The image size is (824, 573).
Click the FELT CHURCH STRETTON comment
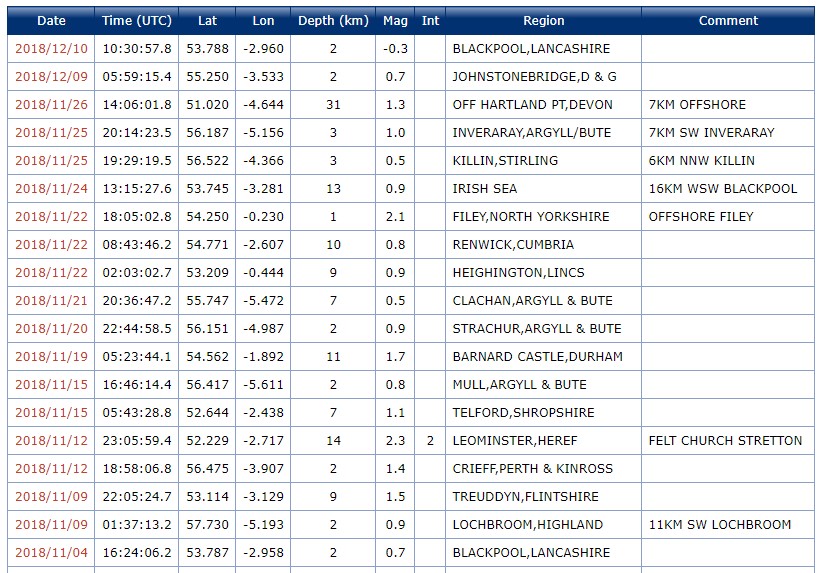725,441
